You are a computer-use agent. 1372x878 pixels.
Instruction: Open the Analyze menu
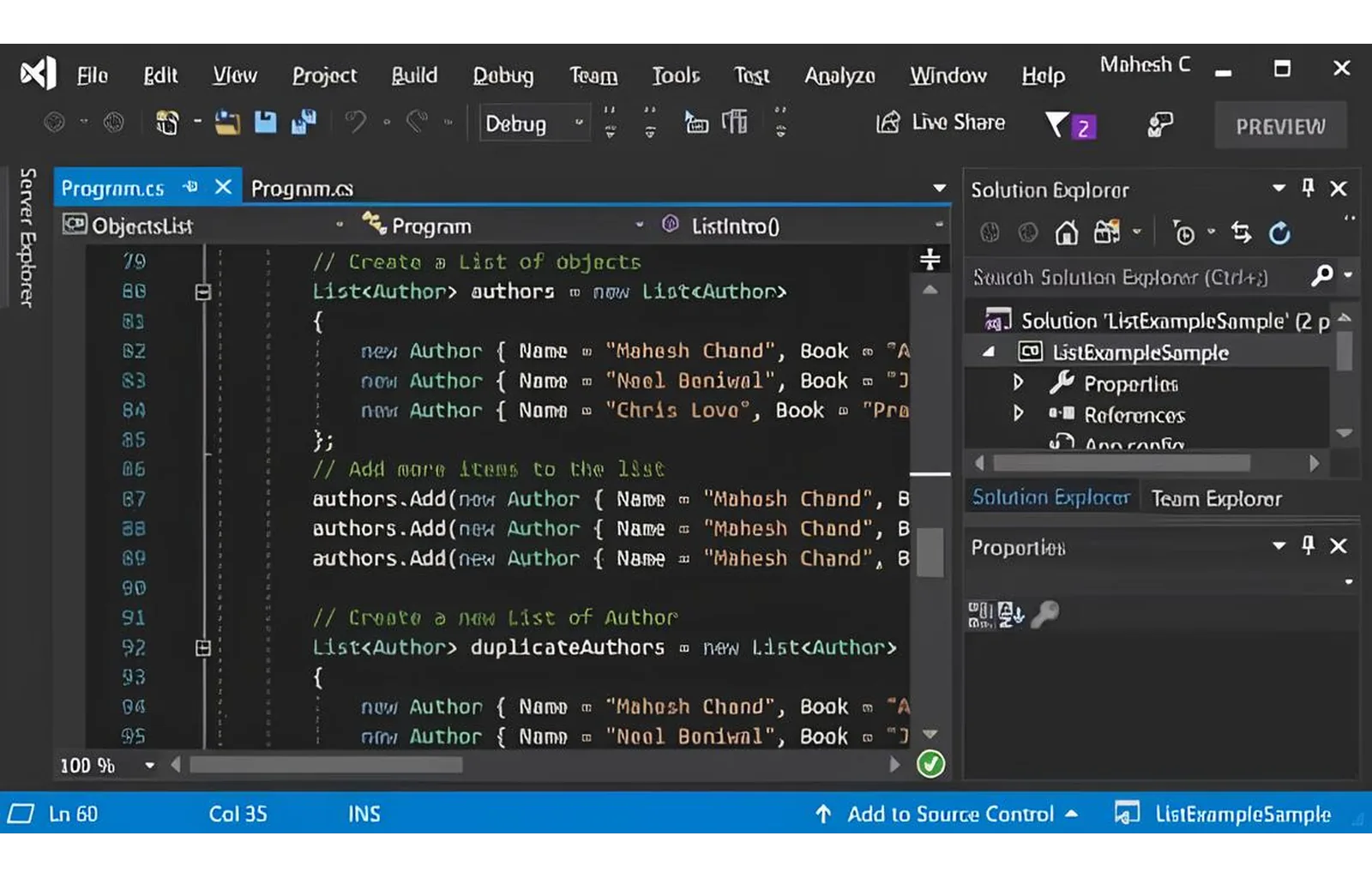(839, 75)
